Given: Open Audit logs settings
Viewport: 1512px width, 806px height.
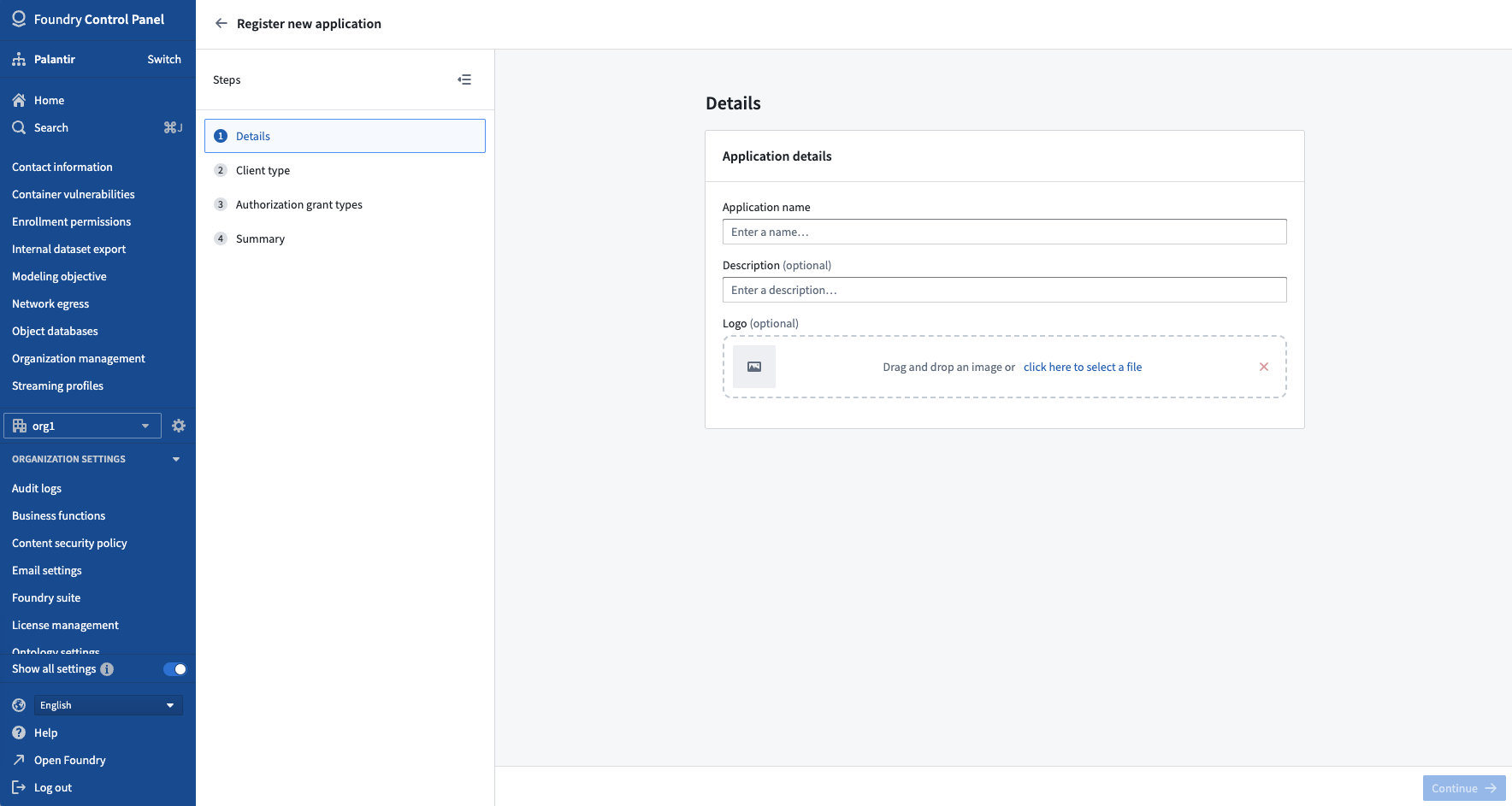Looking at the screenshot, I should (x=37, y=488).
